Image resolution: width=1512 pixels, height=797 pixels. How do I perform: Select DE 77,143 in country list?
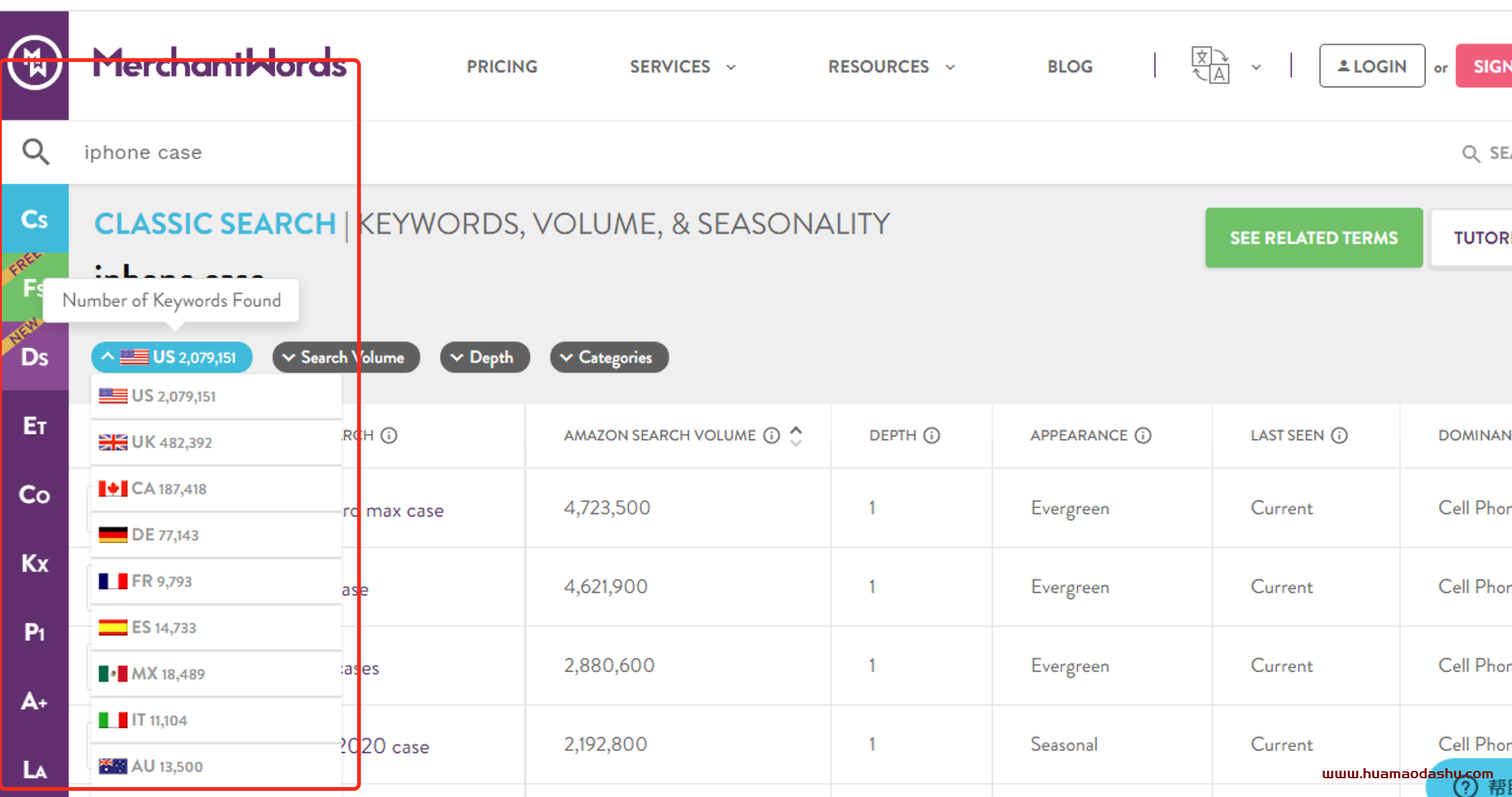click(x=216, y=535)
